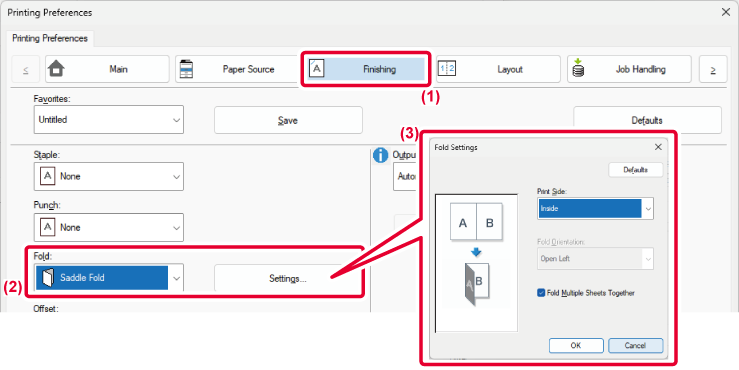Screen dimensions: 739x370
Task: Click the Layout tab's page-order icon
Action: 447,69
